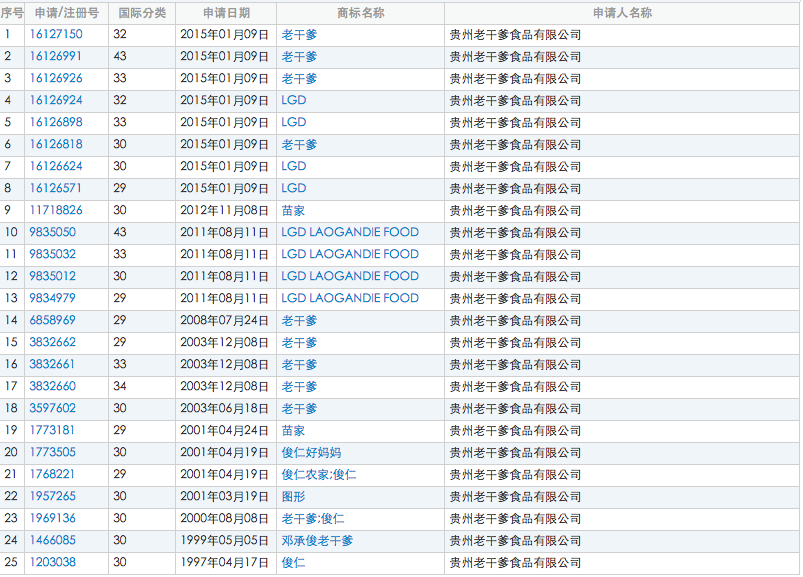Open registration number 1957265
The image size is (803, 577).
(53, 497)
